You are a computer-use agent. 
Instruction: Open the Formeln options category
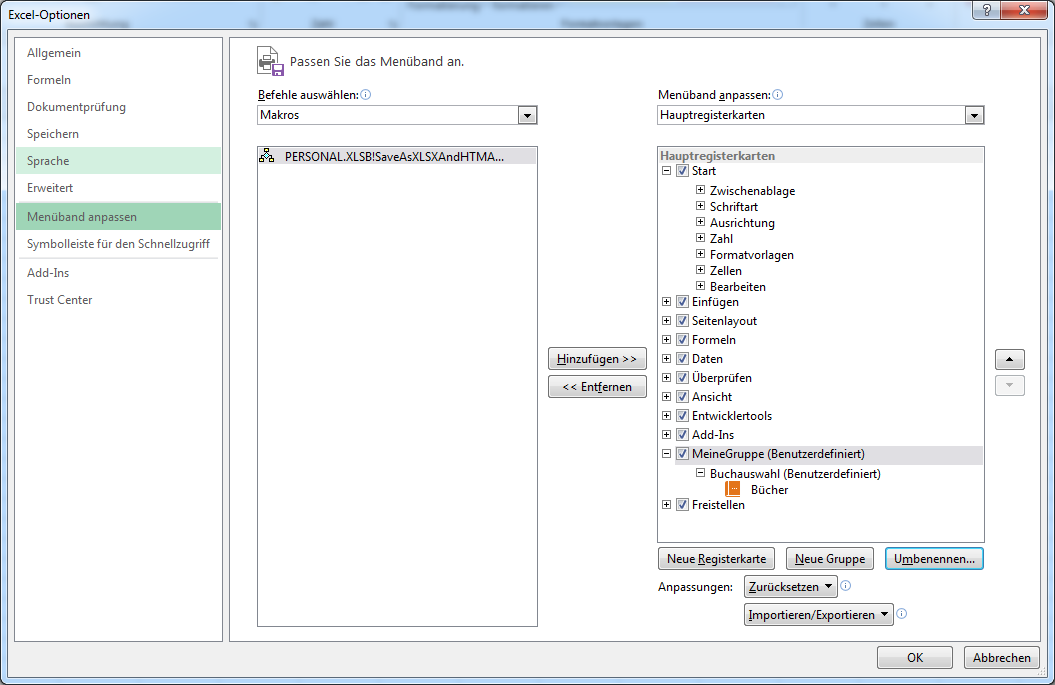tap(49, 80)
